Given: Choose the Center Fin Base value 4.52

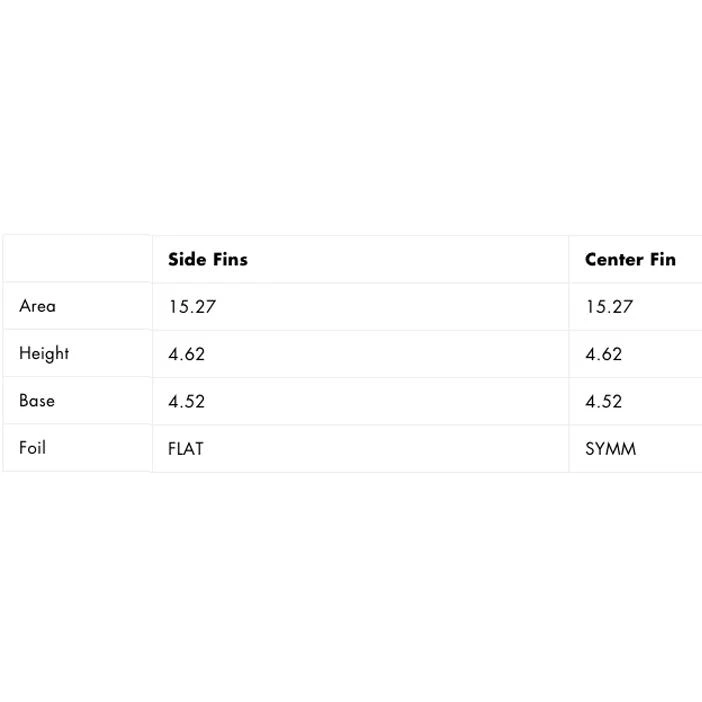Looking at the screenshot, I should [x=603, y=401].
